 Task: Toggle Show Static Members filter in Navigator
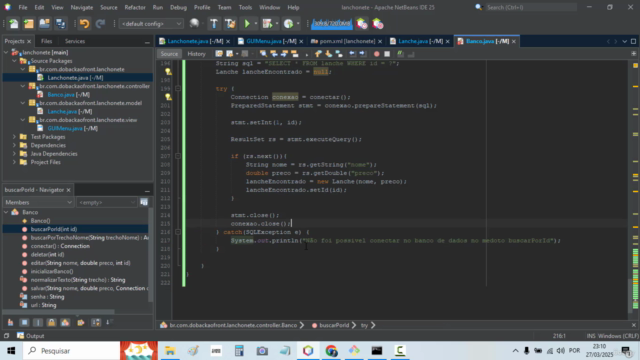(38, 322)
